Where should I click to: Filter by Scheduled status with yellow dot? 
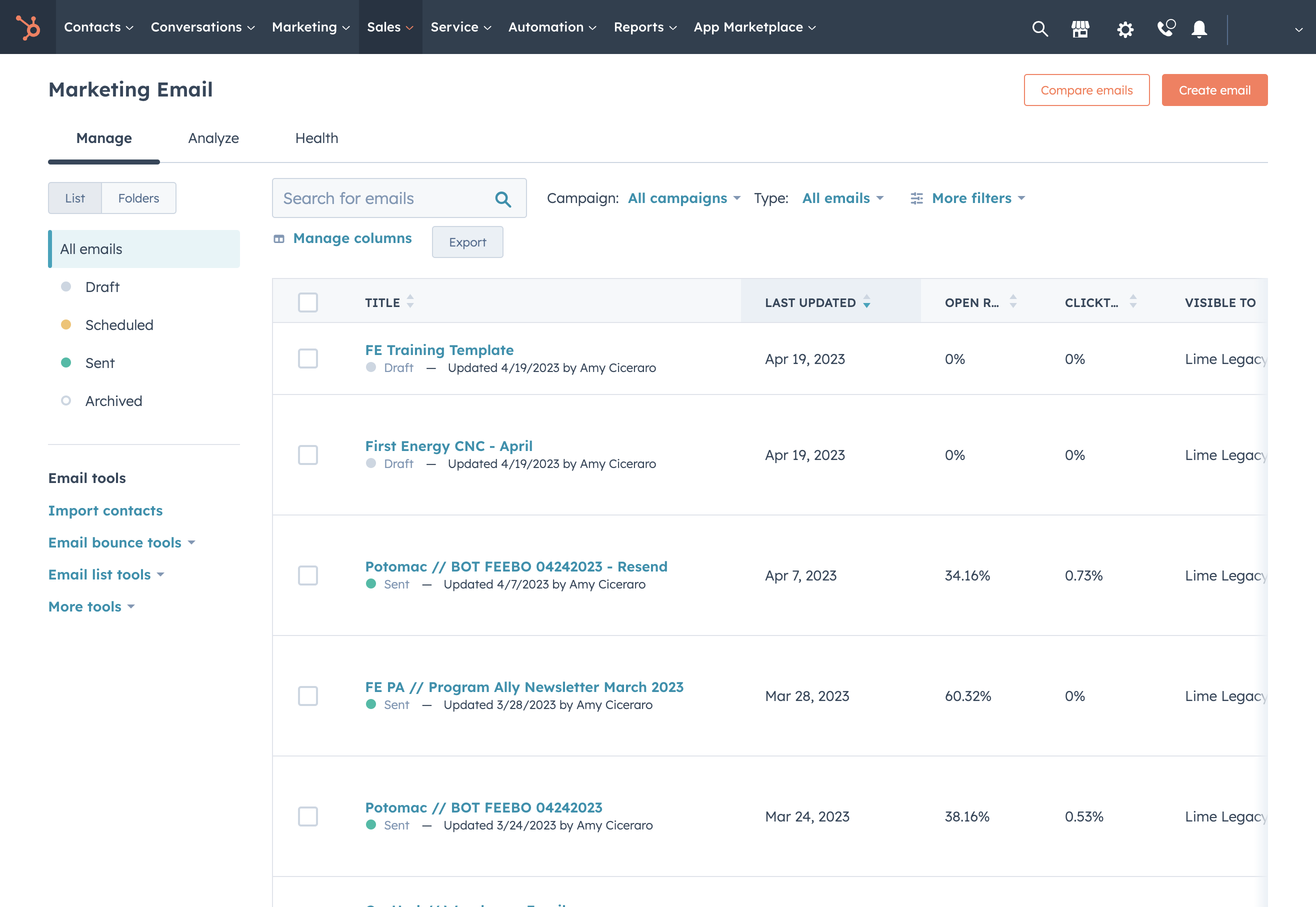(107, 325)
